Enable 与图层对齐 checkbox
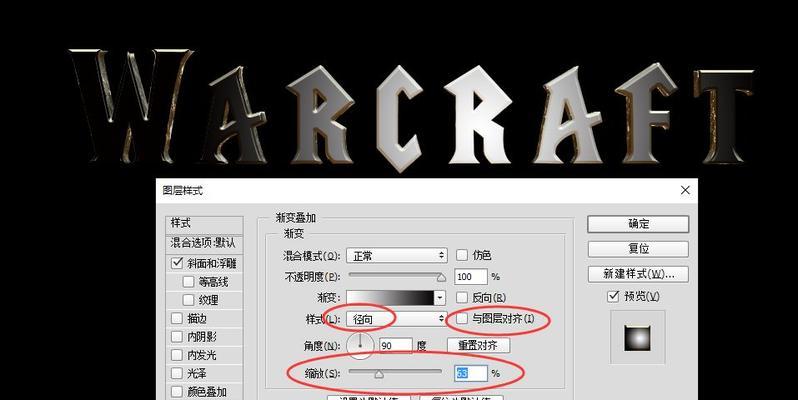Viewport: 798px width, 400px height. pyautogui.click(x=462, y=319)
